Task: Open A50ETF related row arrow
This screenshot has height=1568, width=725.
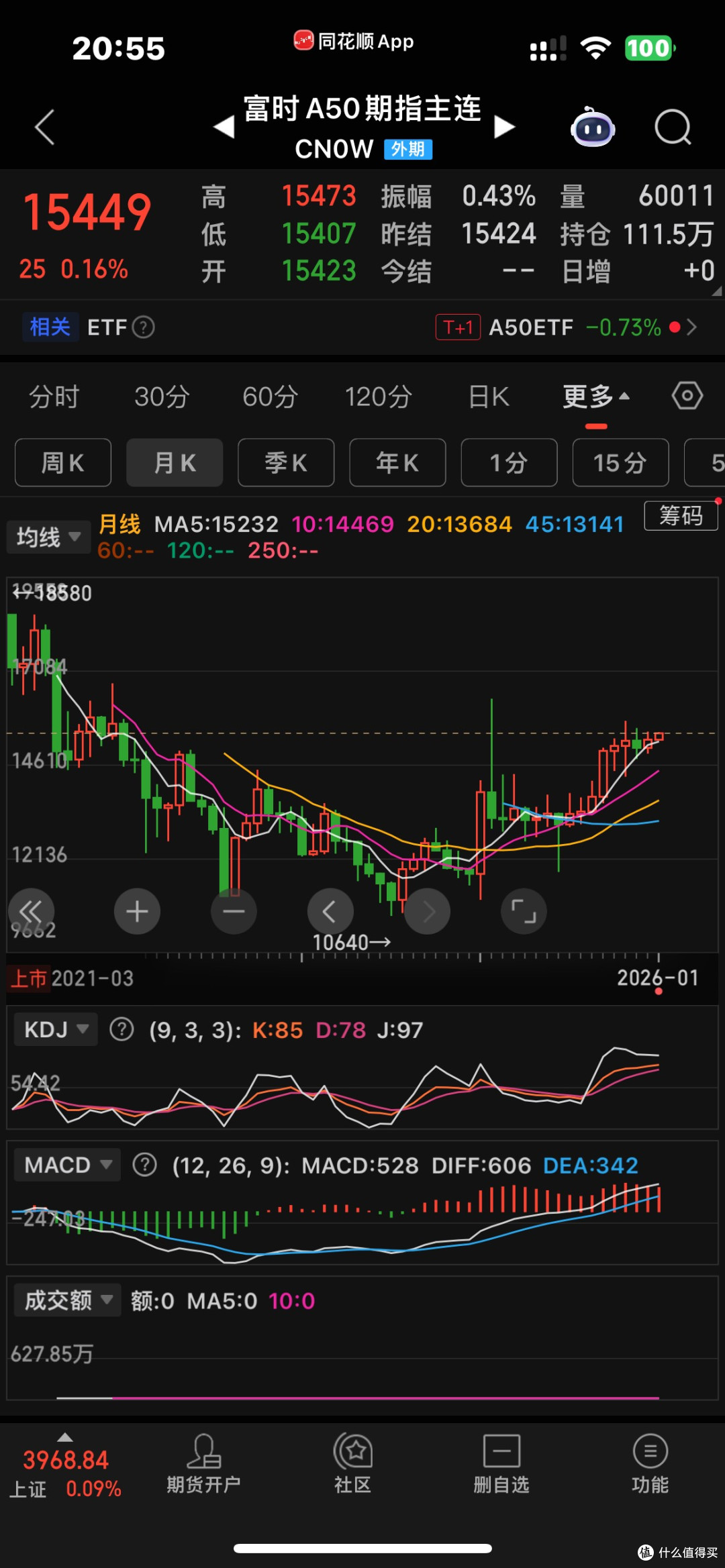Action: [692, 327]
